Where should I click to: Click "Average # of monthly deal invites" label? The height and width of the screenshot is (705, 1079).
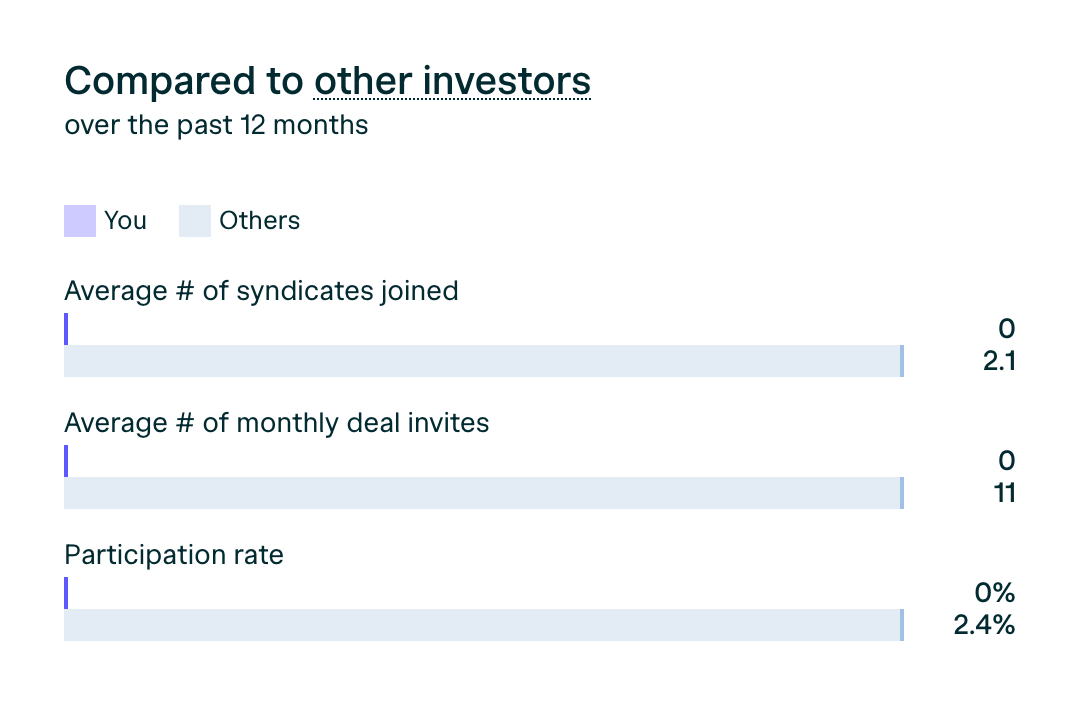point(277,423)
